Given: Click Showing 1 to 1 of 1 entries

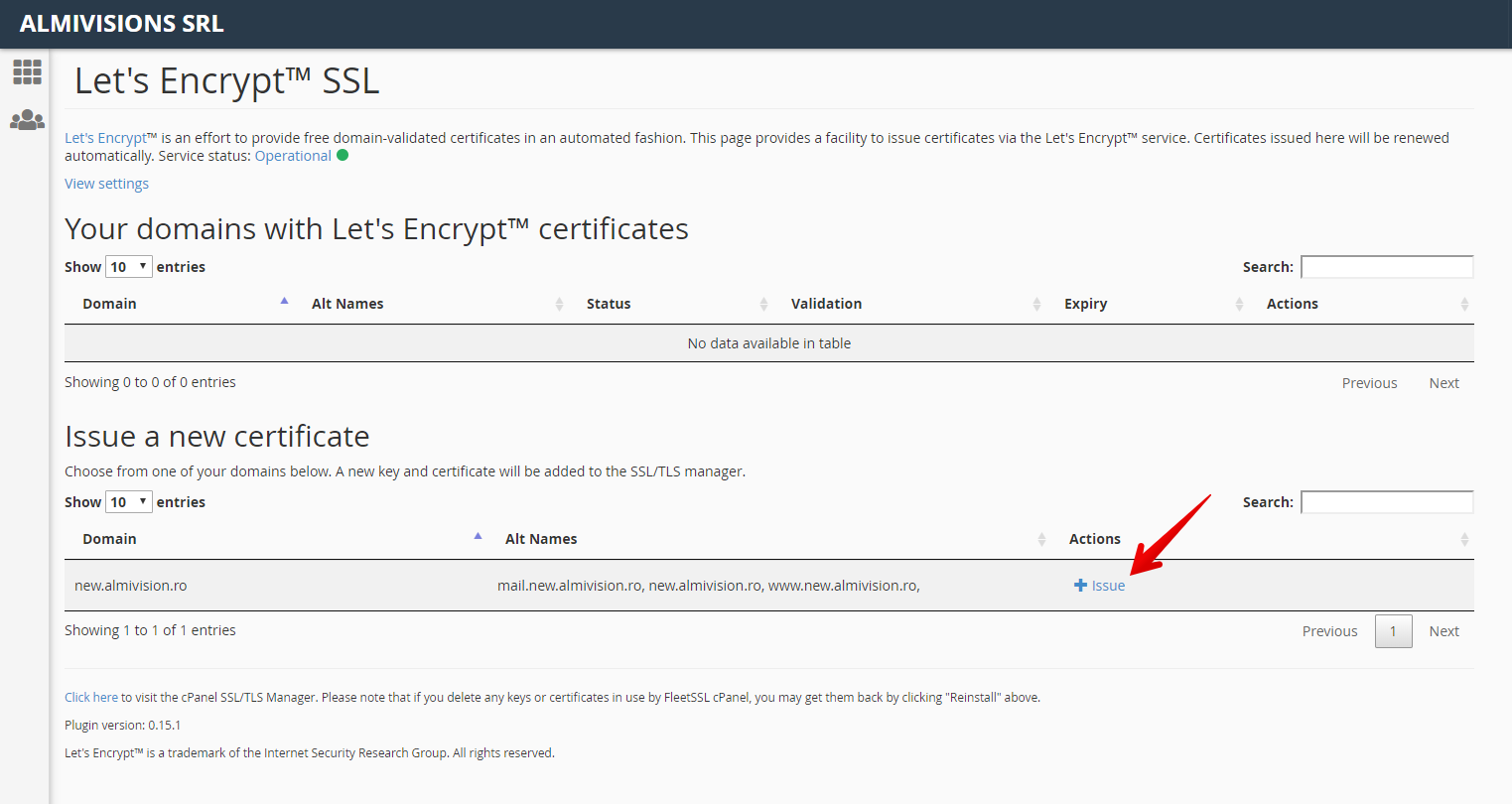Looking at the screenshot, I should coord(150,630).
